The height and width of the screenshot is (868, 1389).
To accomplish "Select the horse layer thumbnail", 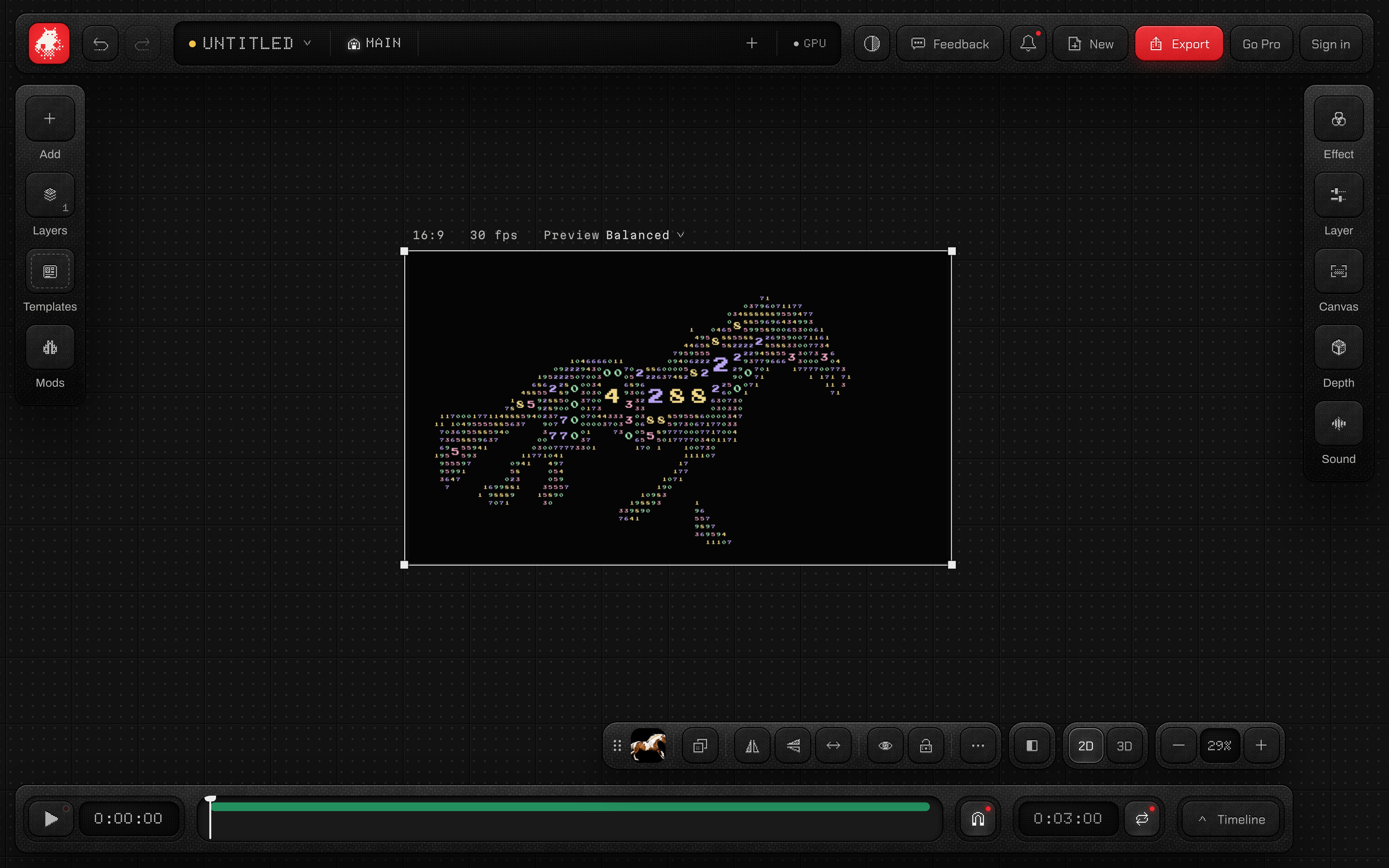I will point(648,746).
